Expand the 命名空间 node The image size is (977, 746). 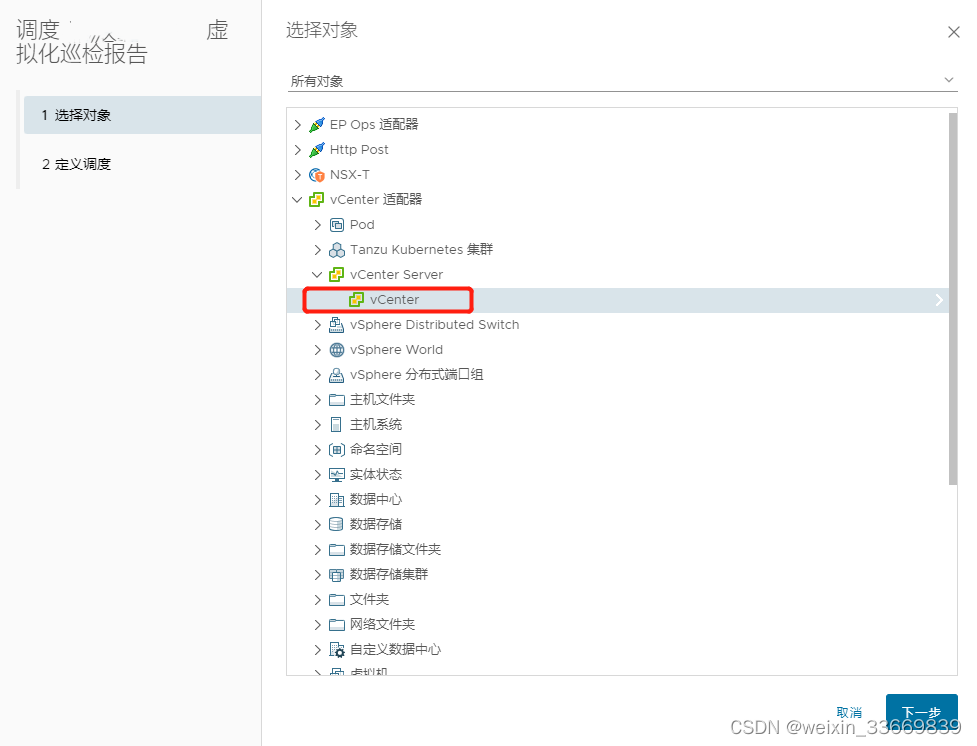[318, 449]
